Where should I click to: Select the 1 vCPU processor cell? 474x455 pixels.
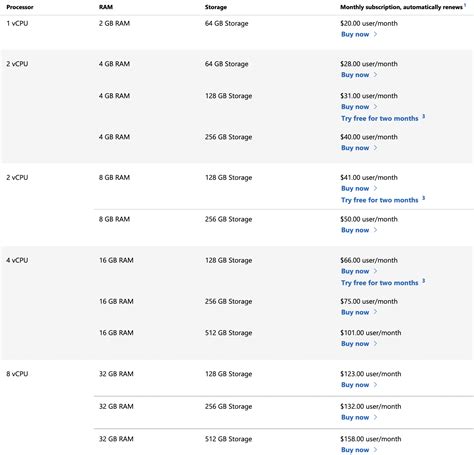pyautogui.click(x=17, y=23)
